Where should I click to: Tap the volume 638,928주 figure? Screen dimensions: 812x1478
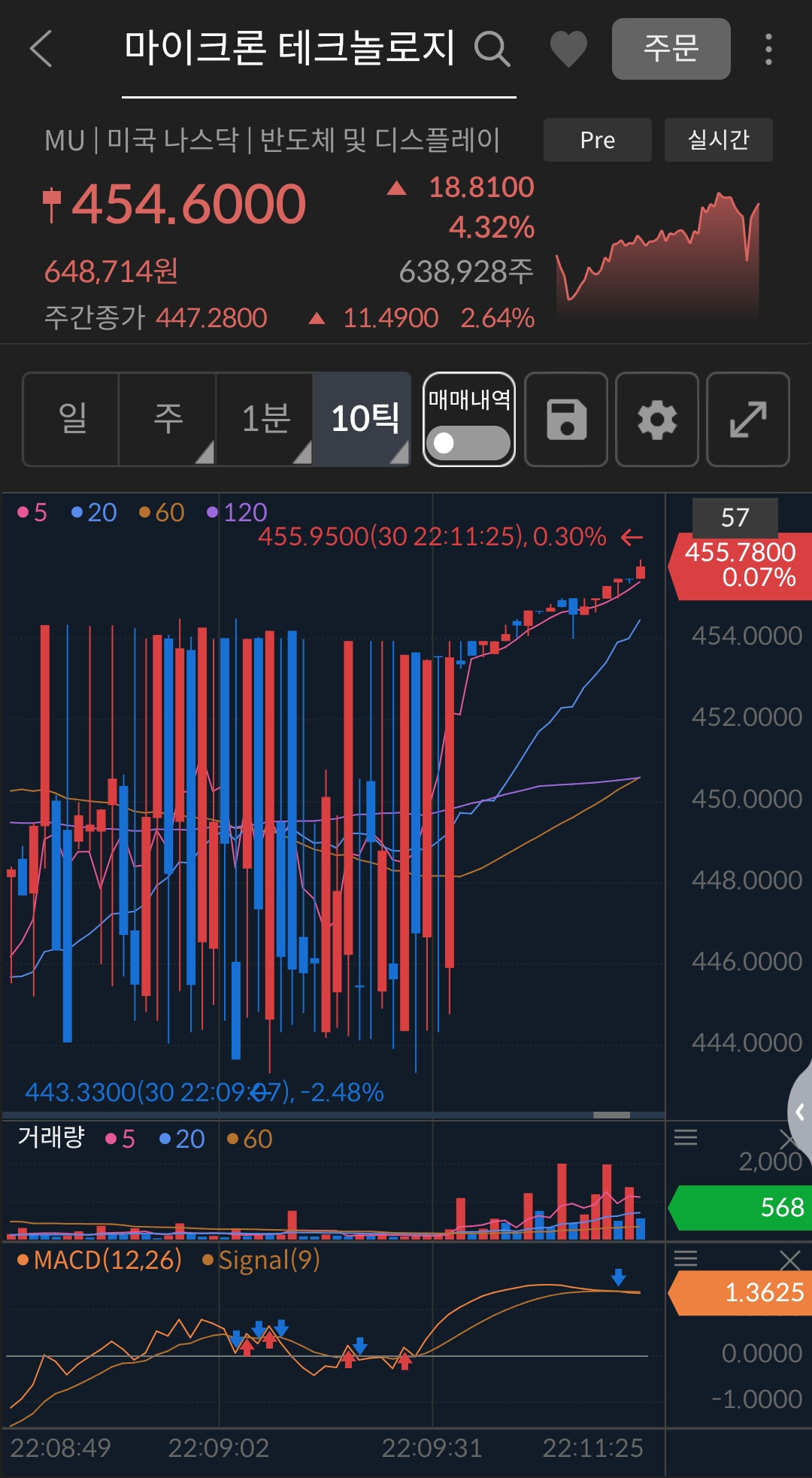[466, 272]
